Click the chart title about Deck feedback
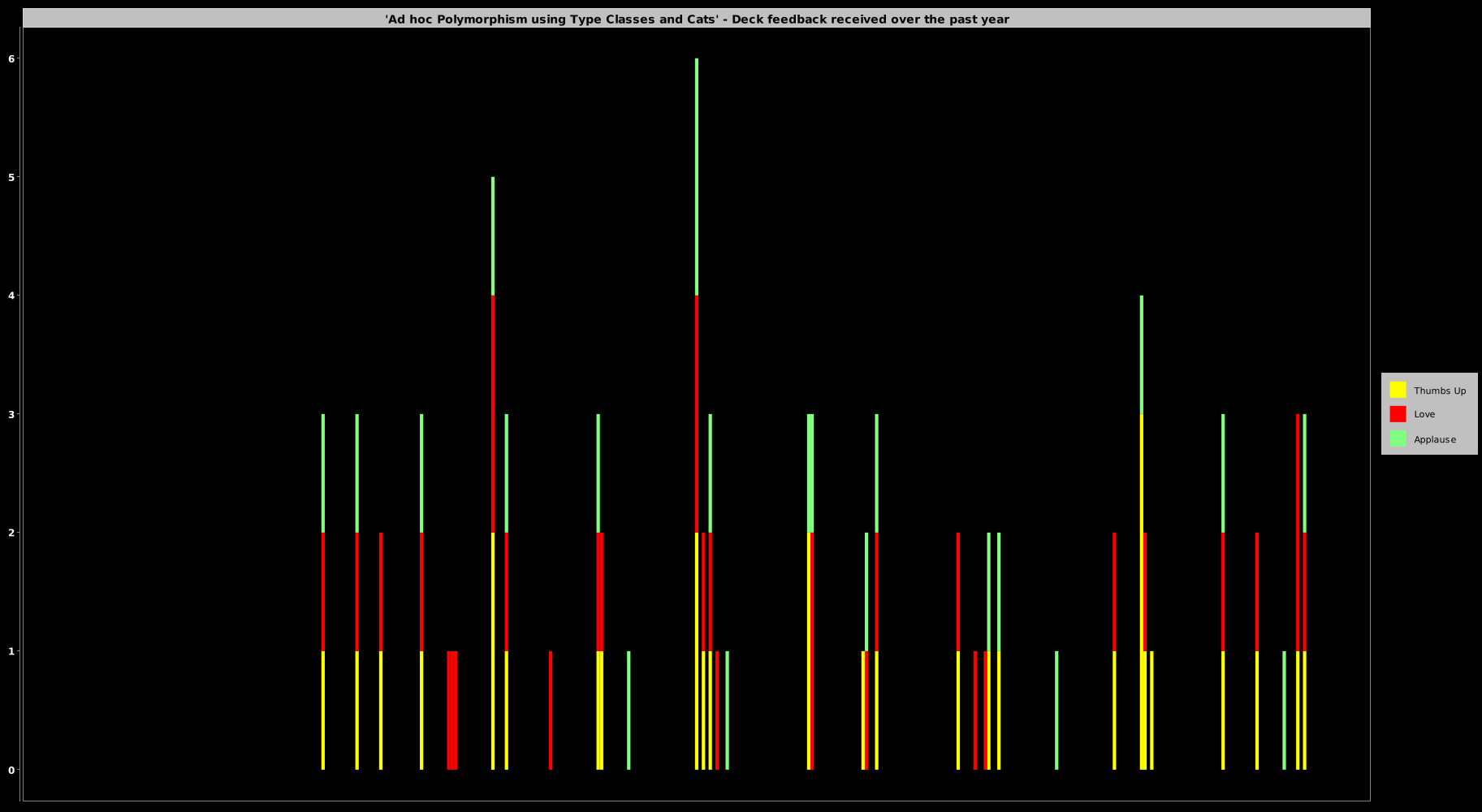Viewport: 1482px width, 812px height. pyautogui.click(x=697, y=19)
